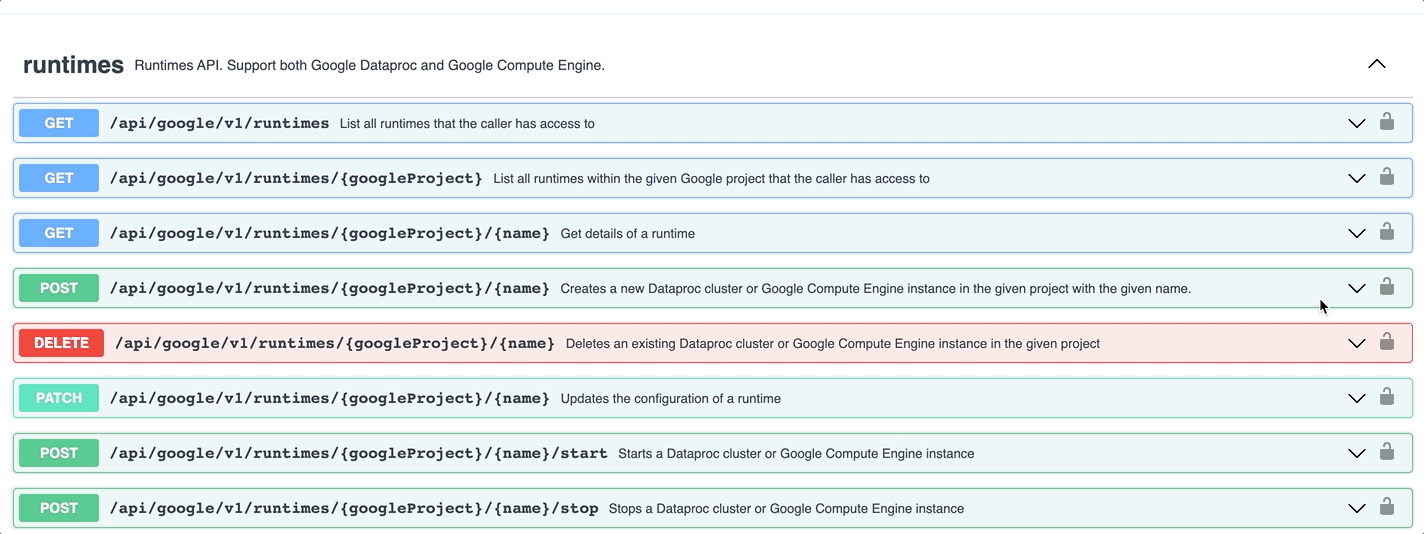Click the red DELETE method badge

pos(61,343)
